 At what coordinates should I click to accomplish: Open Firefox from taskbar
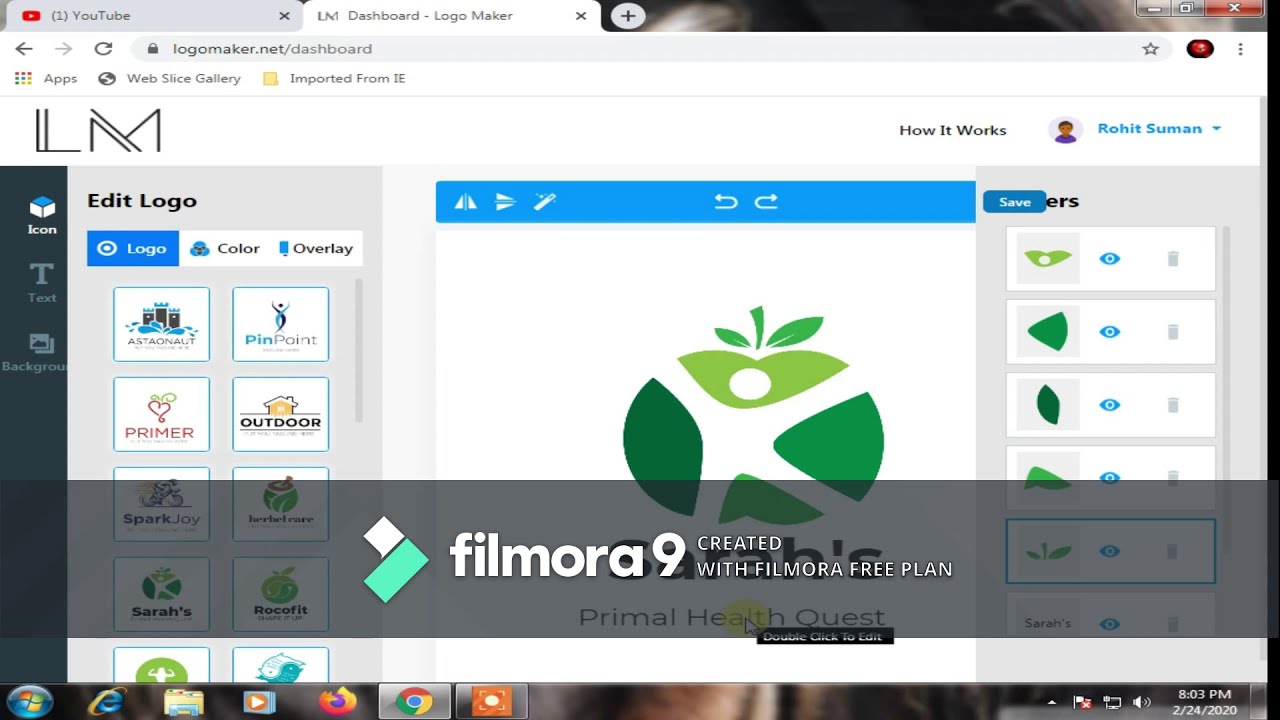tap(338, 702)
